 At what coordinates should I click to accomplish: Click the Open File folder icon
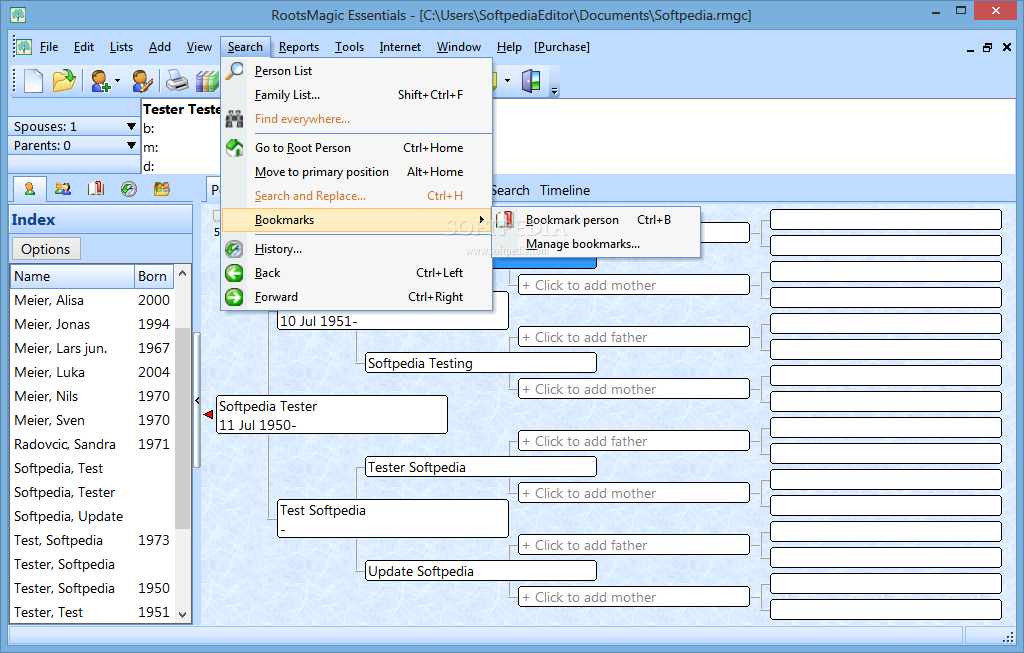point(64,81)
